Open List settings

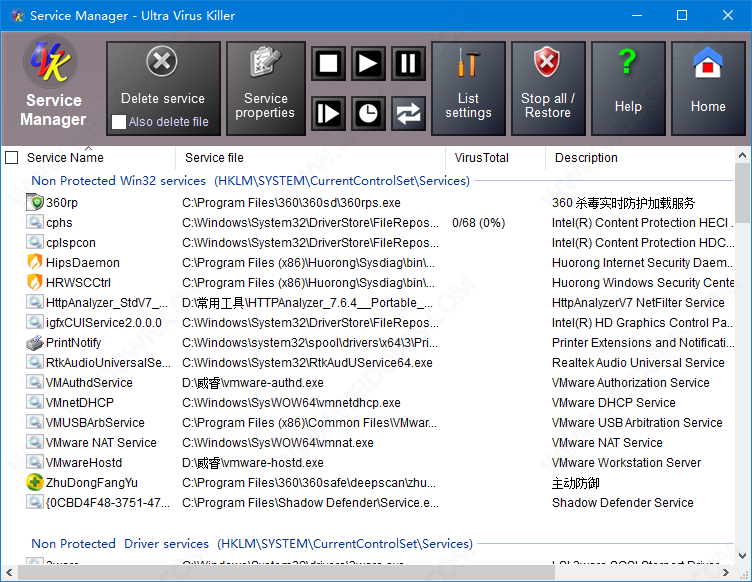tap(468, 88)
